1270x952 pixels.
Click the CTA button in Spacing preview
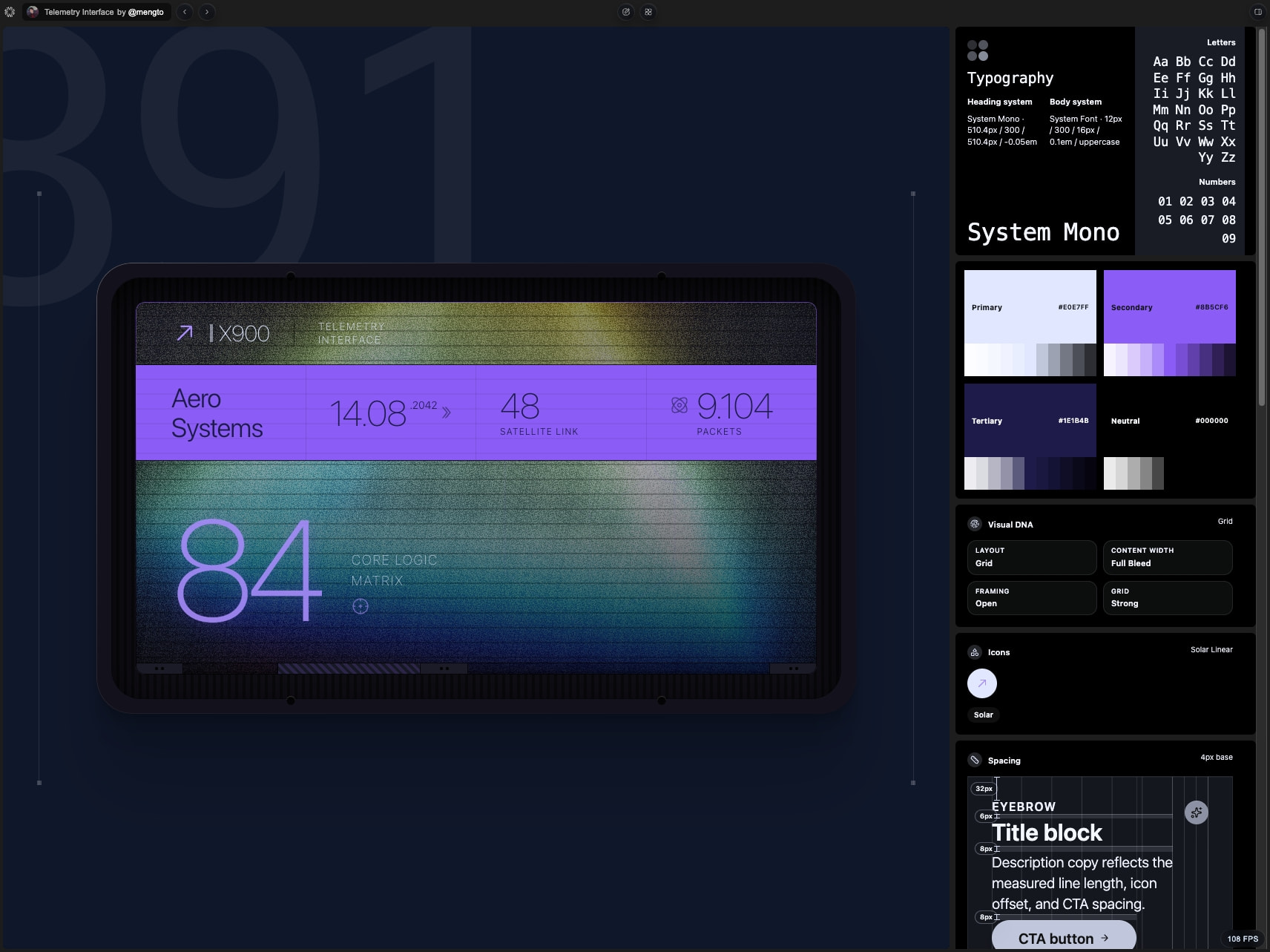pyautogui.click(x=1064, y=936)
